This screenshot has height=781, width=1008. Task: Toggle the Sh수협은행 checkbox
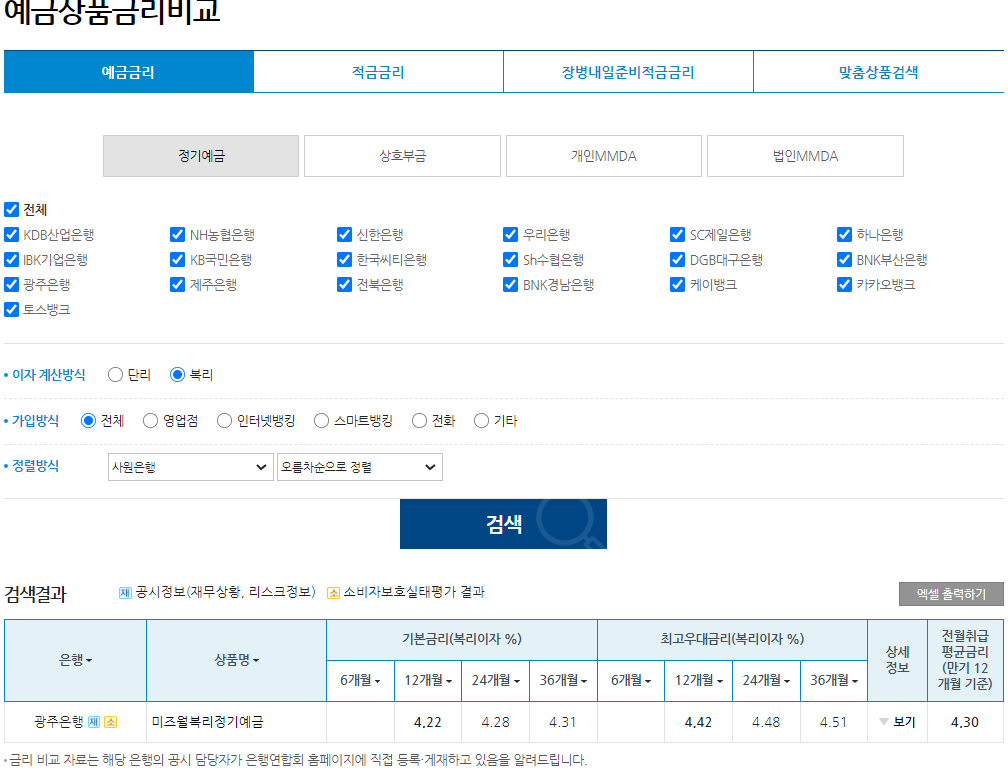click(x=510, y=260)
